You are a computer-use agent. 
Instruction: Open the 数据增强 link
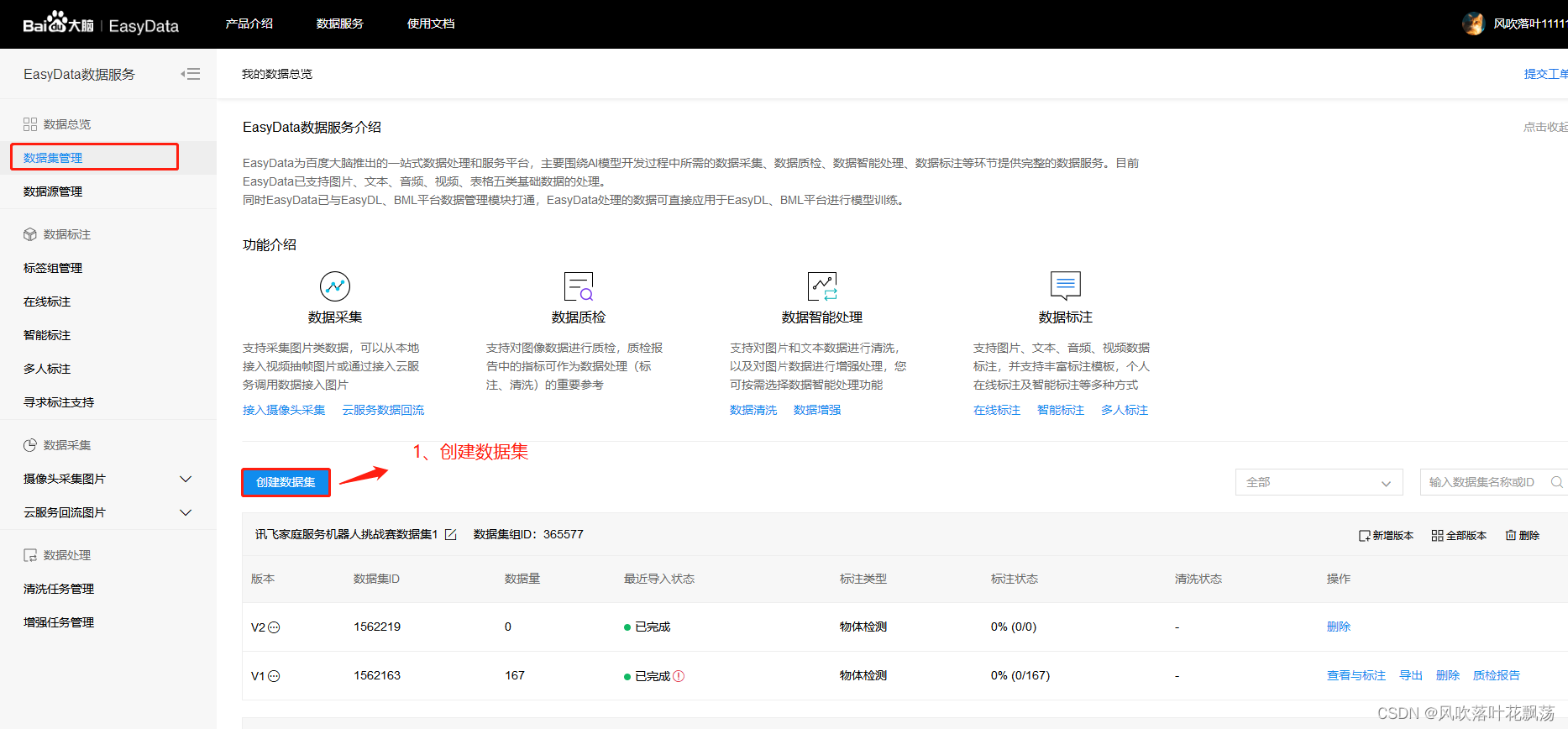(x=817, y=410)
